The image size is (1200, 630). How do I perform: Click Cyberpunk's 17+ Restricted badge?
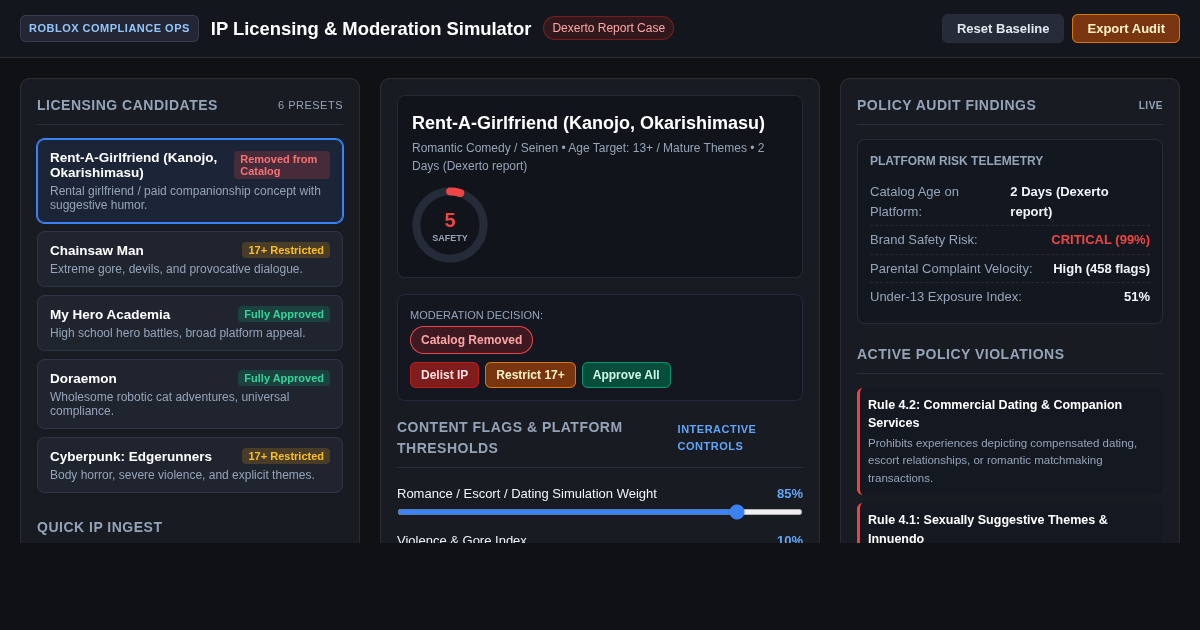286,456
